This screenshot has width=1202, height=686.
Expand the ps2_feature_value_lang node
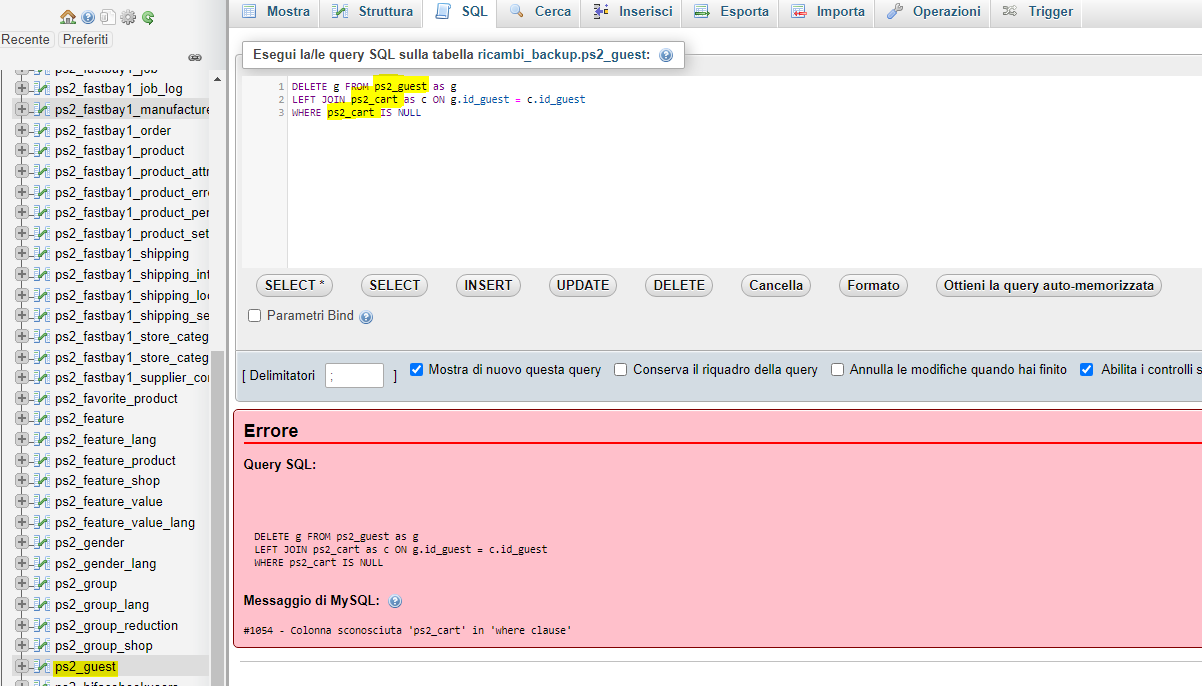pos(22,522)
